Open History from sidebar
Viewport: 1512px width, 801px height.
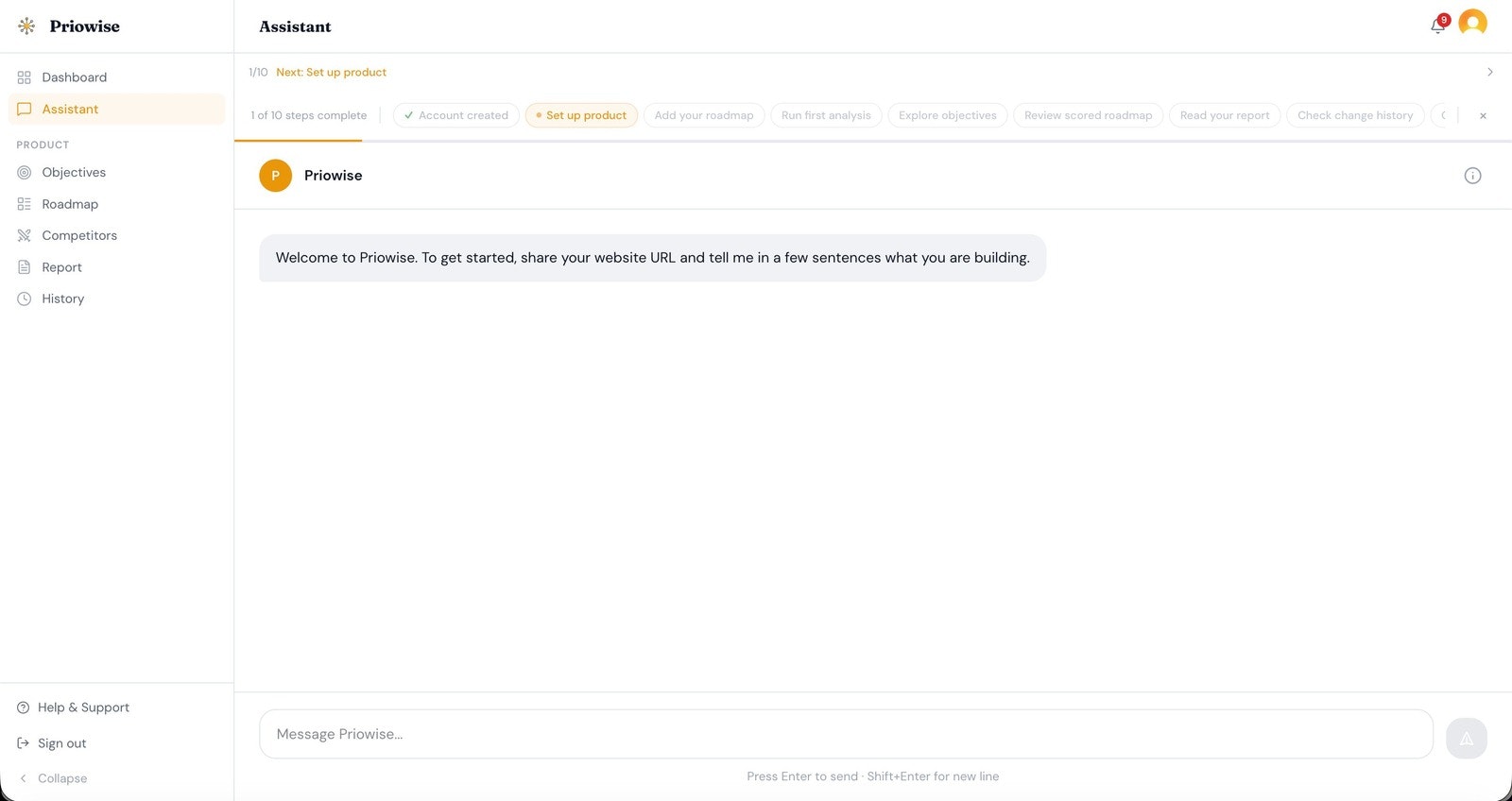pos(116,298)
